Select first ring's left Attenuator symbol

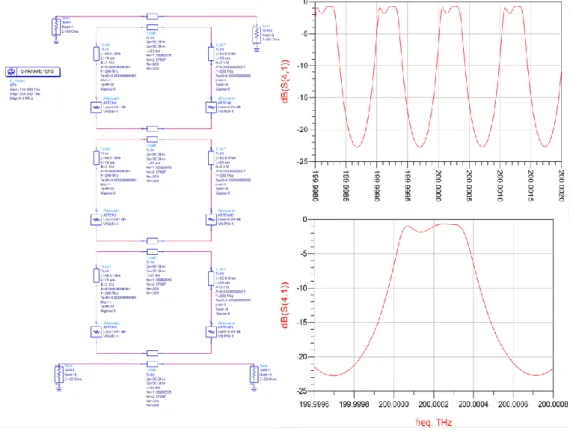(x=96, y=107)
